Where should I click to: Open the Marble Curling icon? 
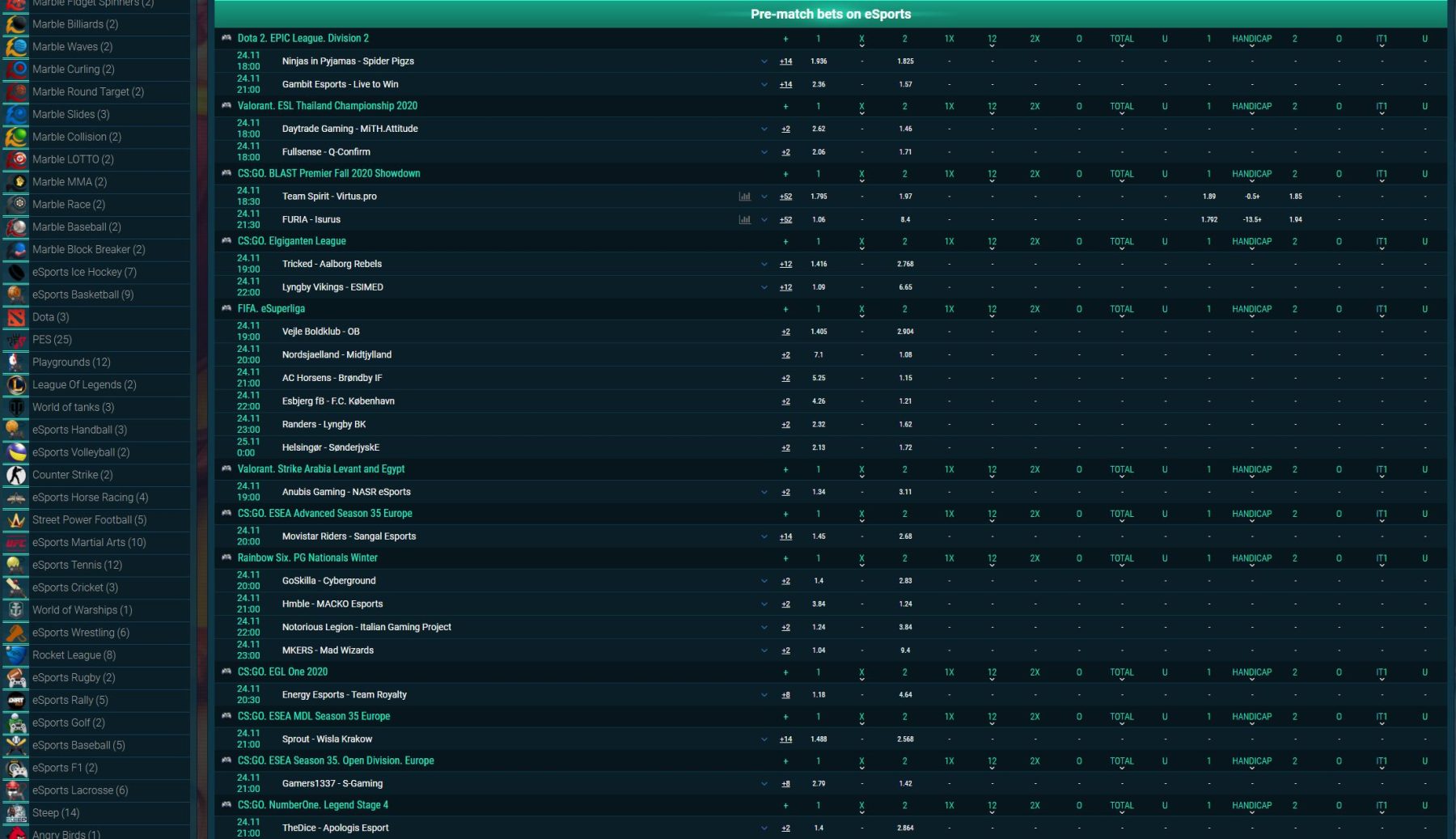click(x=16, y=70)
